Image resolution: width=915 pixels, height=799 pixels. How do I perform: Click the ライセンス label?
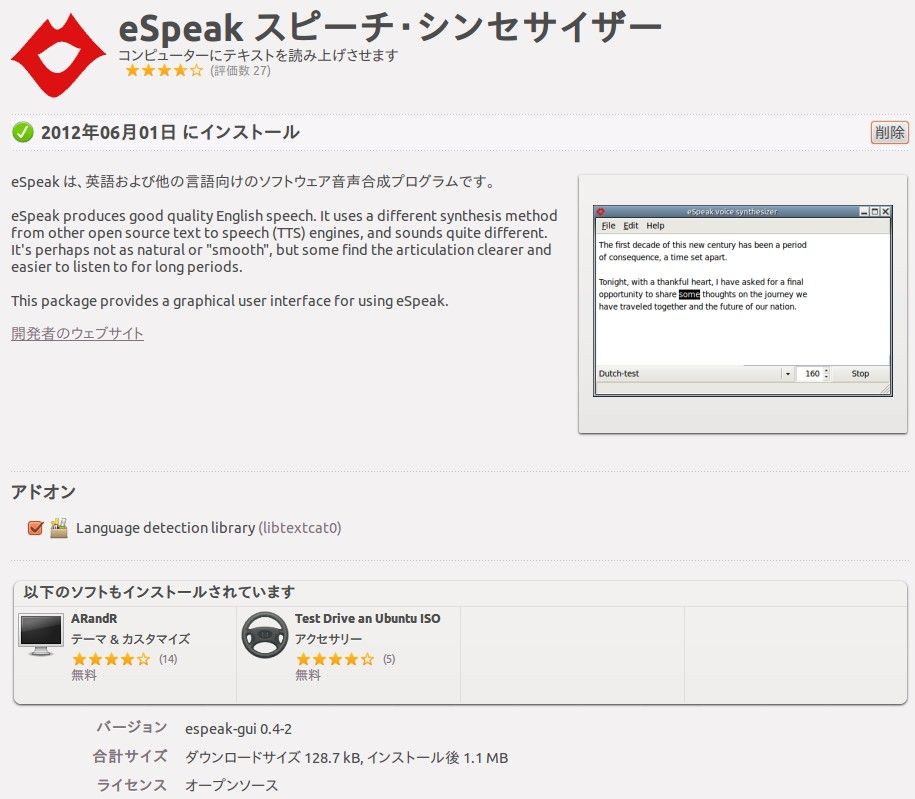pyautogui.click(x=131, y=784)
